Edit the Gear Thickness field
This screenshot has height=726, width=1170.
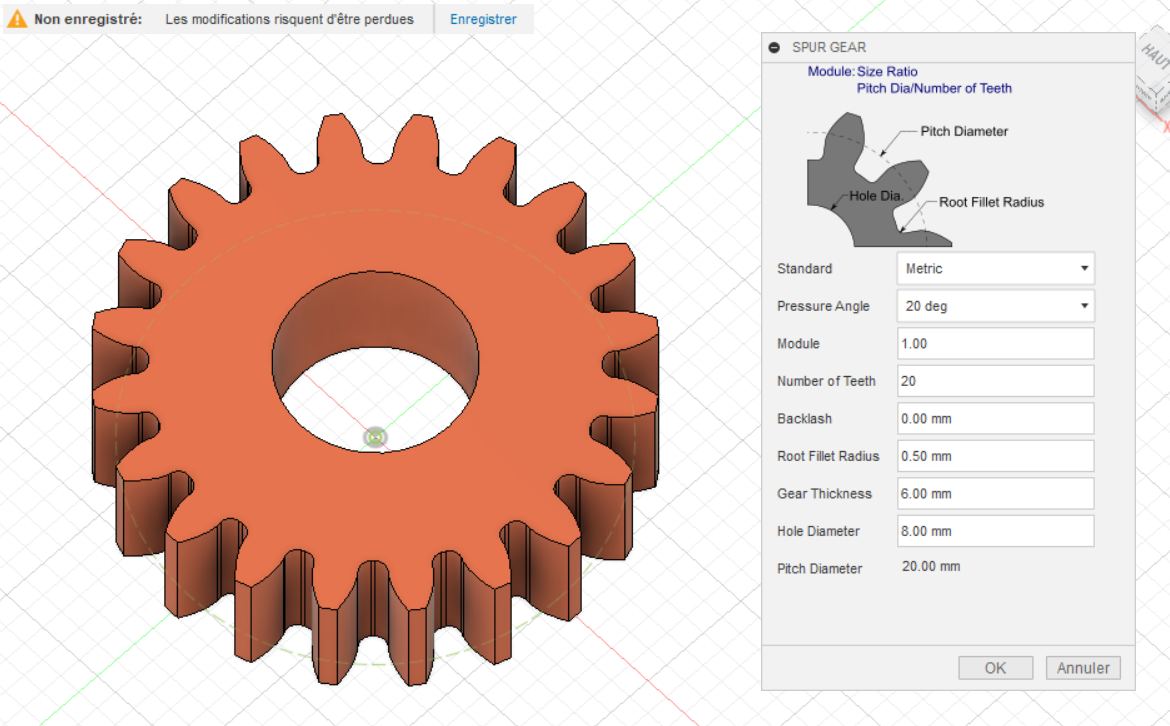(995, 493)
